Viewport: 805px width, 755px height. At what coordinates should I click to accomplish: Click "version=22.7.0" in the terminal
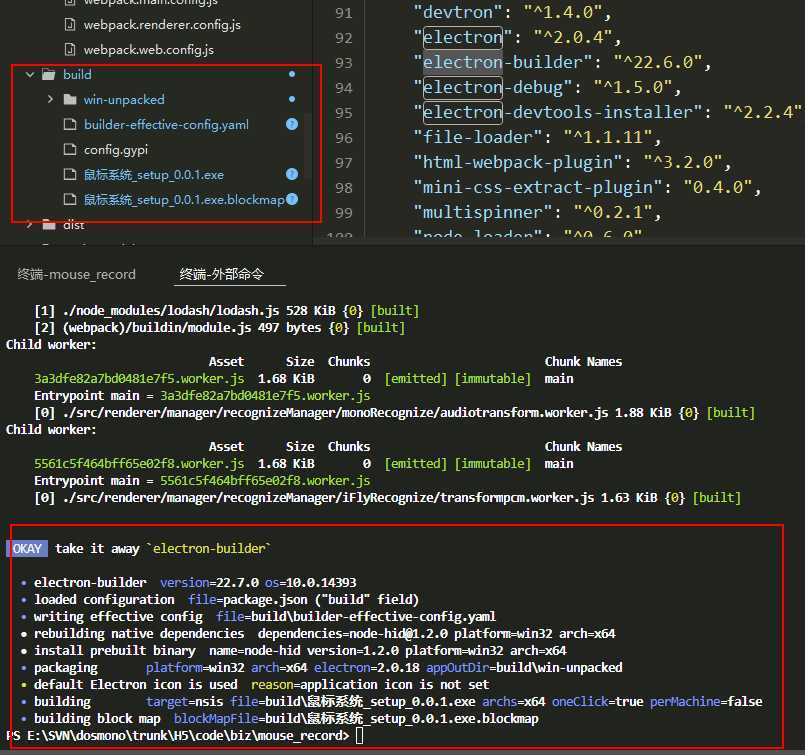pos(209,583)
